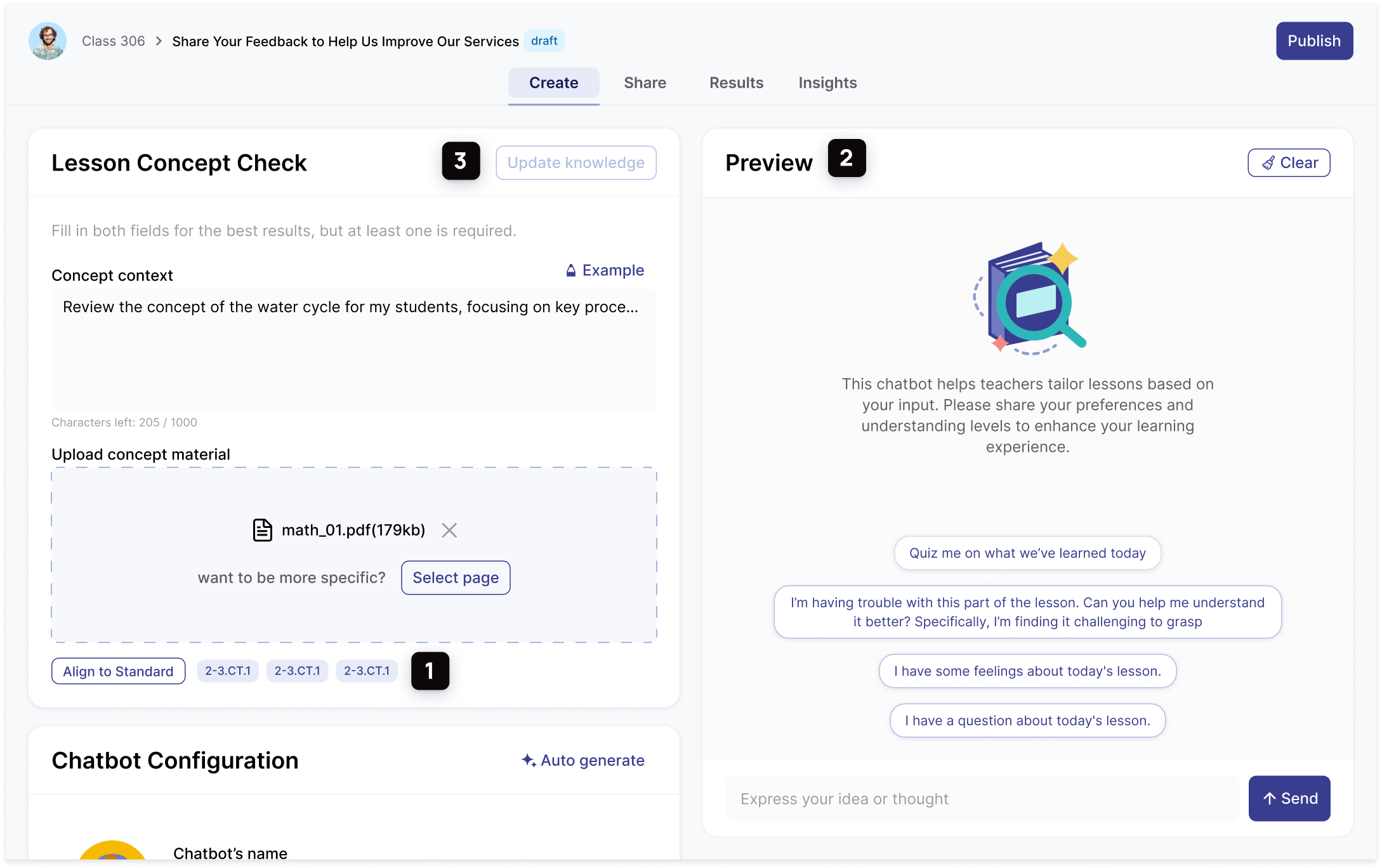Click the broom icon in Clear
This screenshot has height=868, width=1382.
pos(1268,163)
